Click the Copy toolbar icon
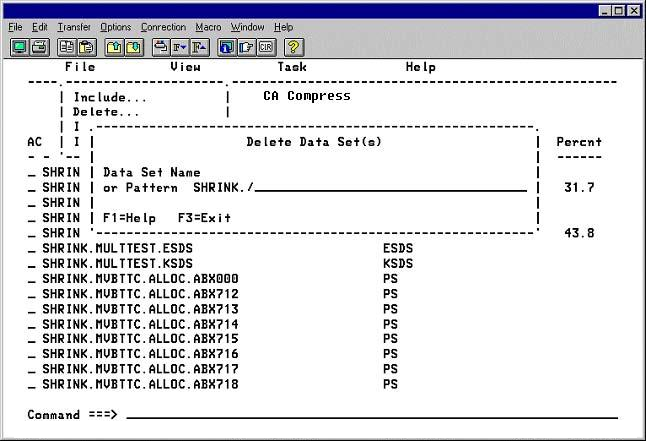 click(x=66, y=46)
